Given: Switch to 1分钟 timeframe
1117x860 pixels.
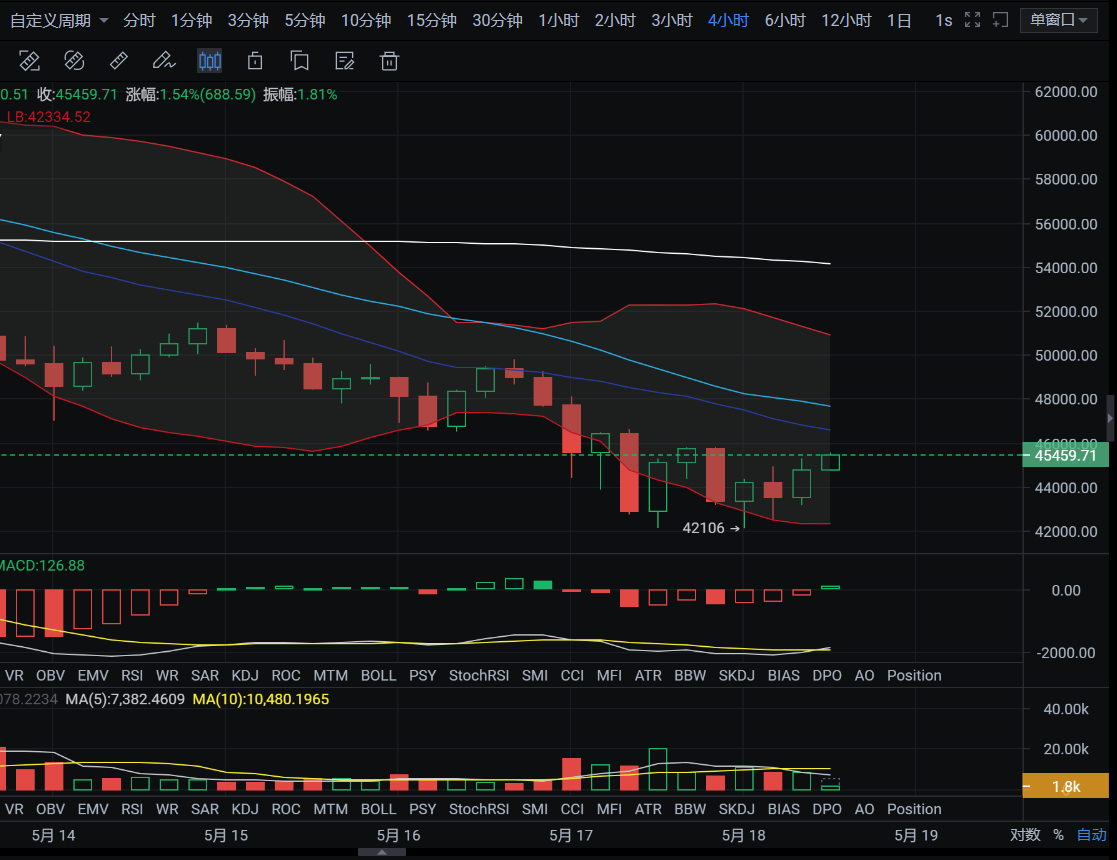Looking at the screenshot, I should click(x=192, y=21).
